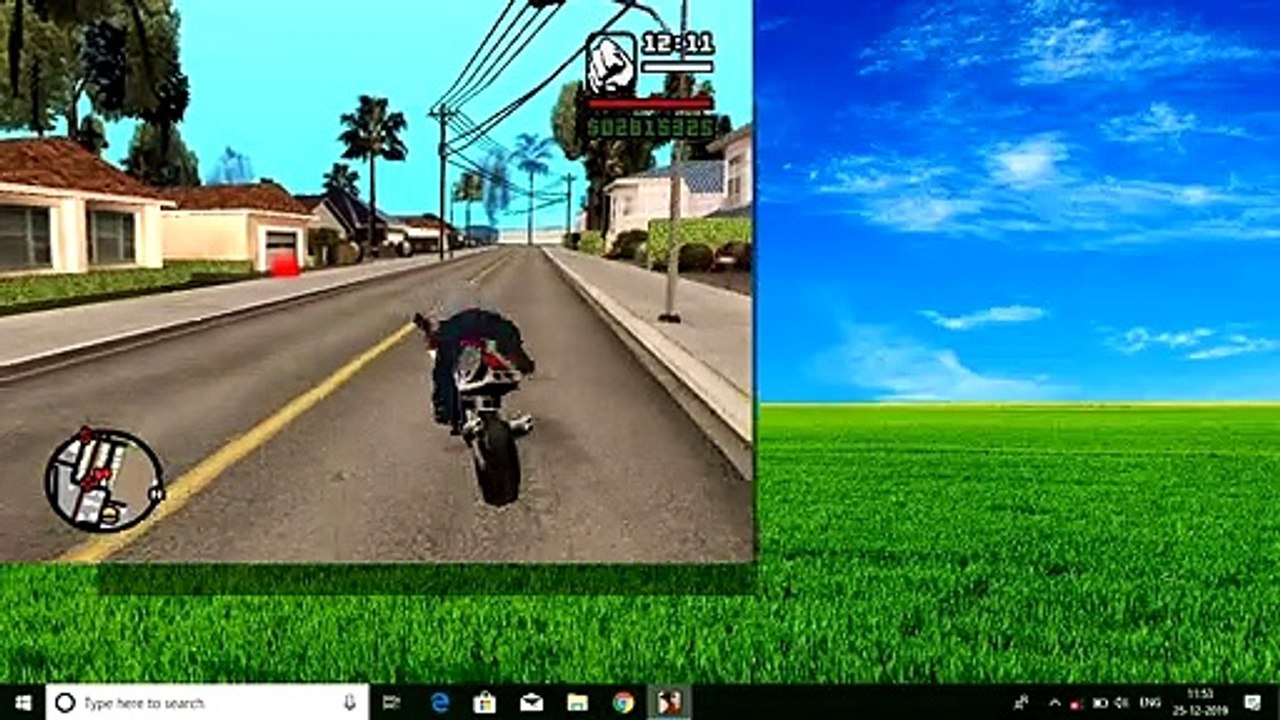This screenshot has width=1280, height=720.
Task: Open the Mail app from the taskbar
Action: [x=531, y=702]
